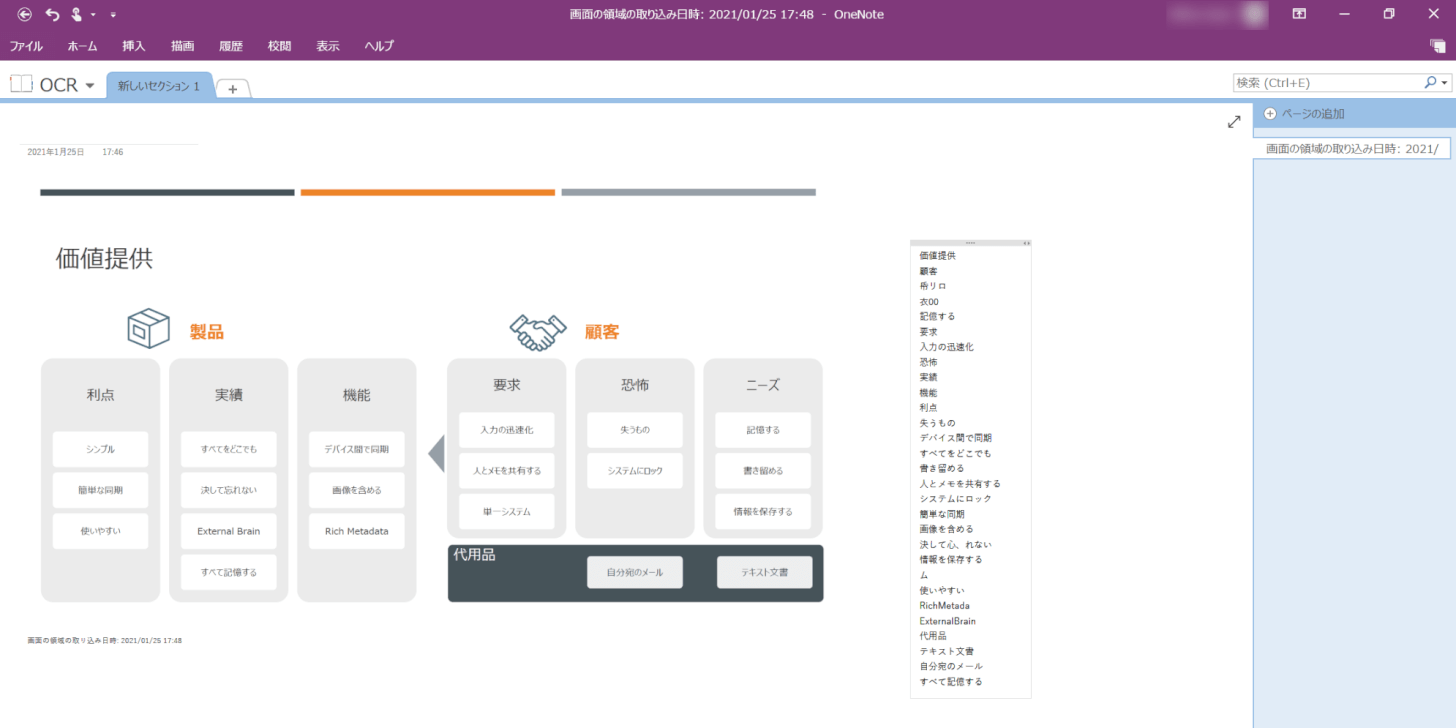The height and width of the screenshot is (728, 1456).
Task: Select the 画面の領域の取り込み日時 page in list
Action: pos(1351,149)
